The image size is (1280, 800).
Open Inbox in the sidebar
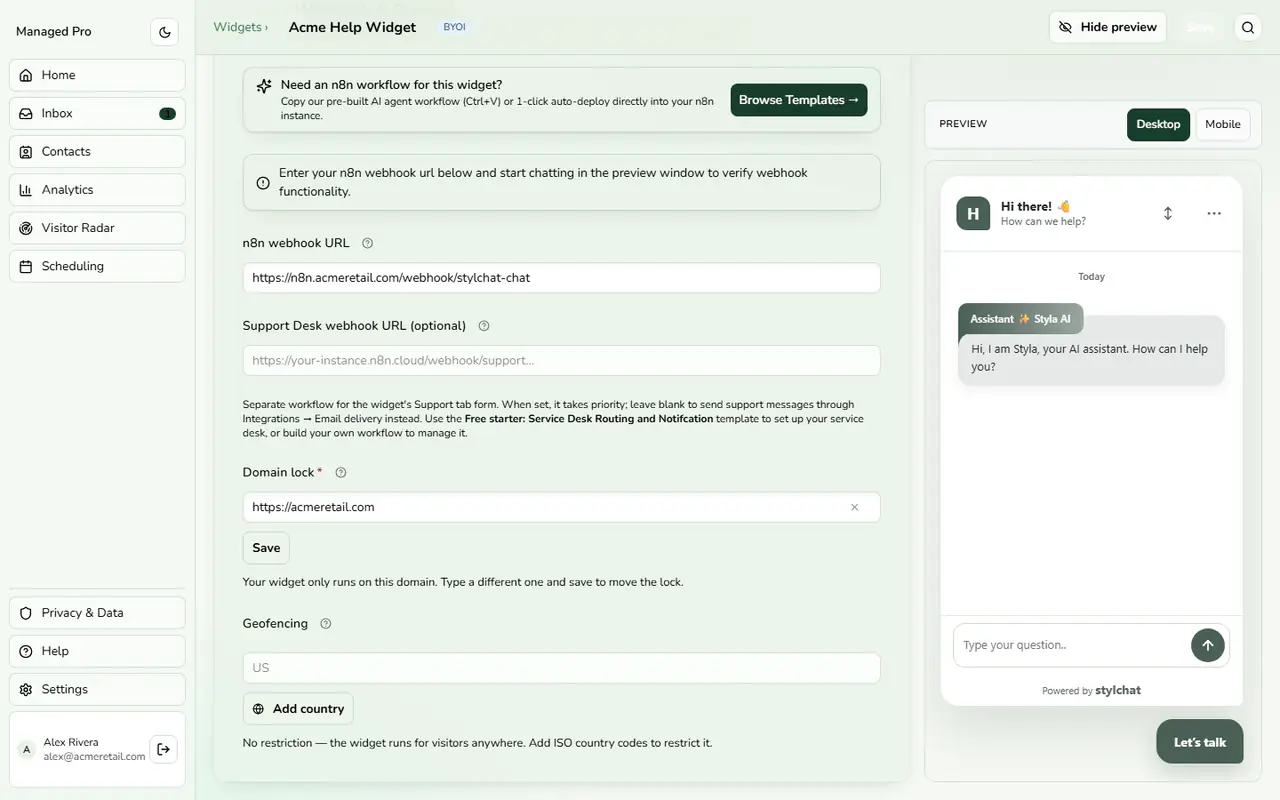pyautogui.click(x=97, y=113)
